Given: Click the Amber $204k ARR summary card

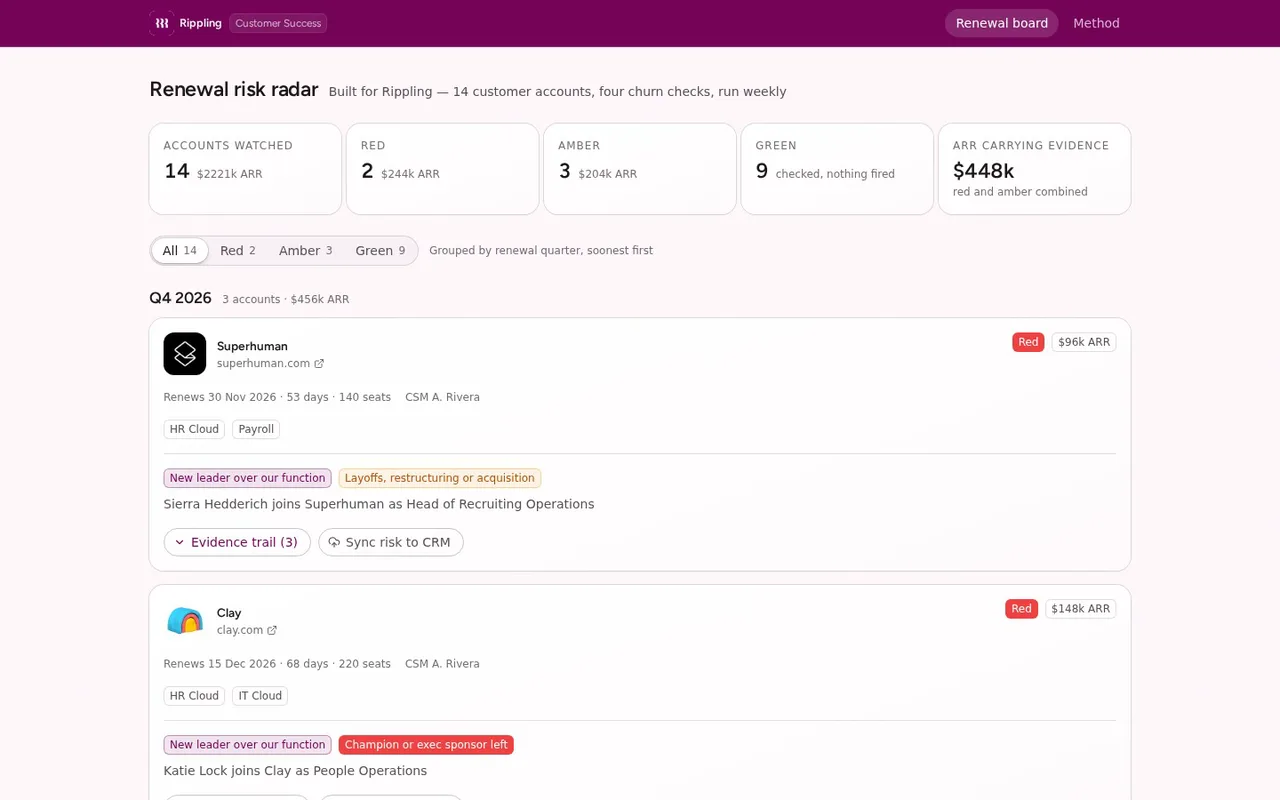Looking at the screenshot, I should (x=640, y=169).
